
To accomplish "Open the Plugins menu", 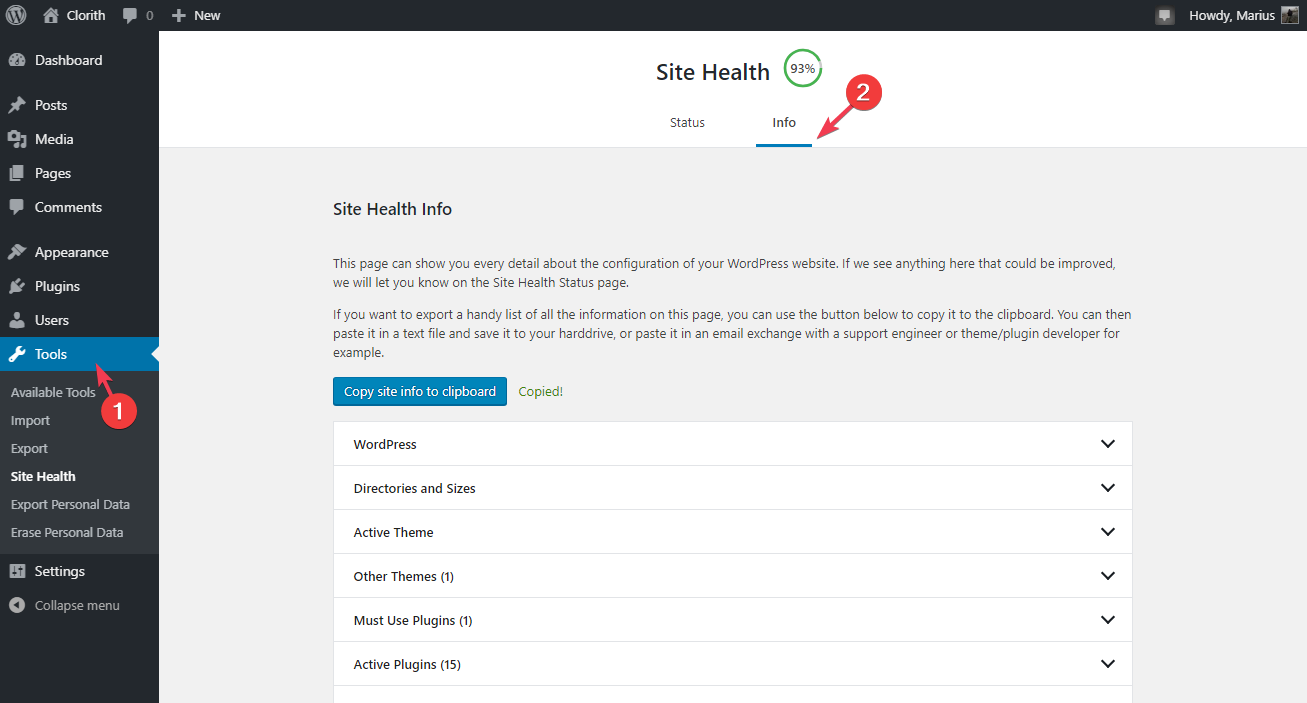I will point(79,286).
